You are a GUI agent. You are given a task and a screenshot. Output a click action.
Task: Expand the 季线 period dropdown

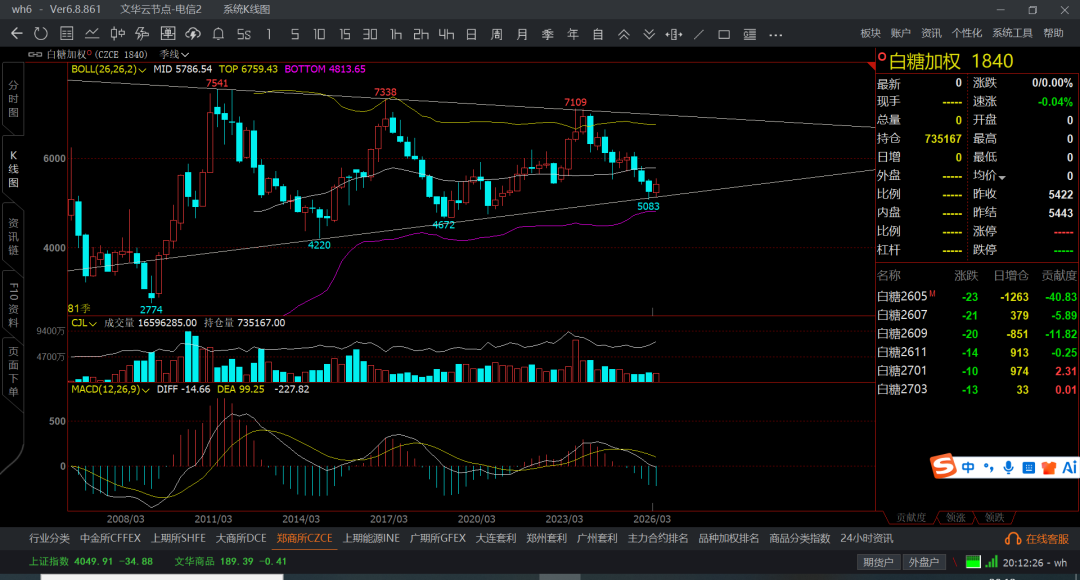tap(175, 54)
